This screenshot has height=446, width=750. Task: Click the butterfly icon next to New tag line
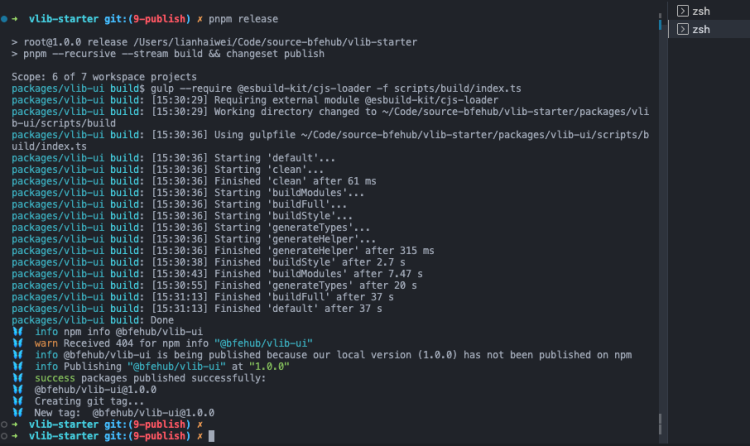18,413
